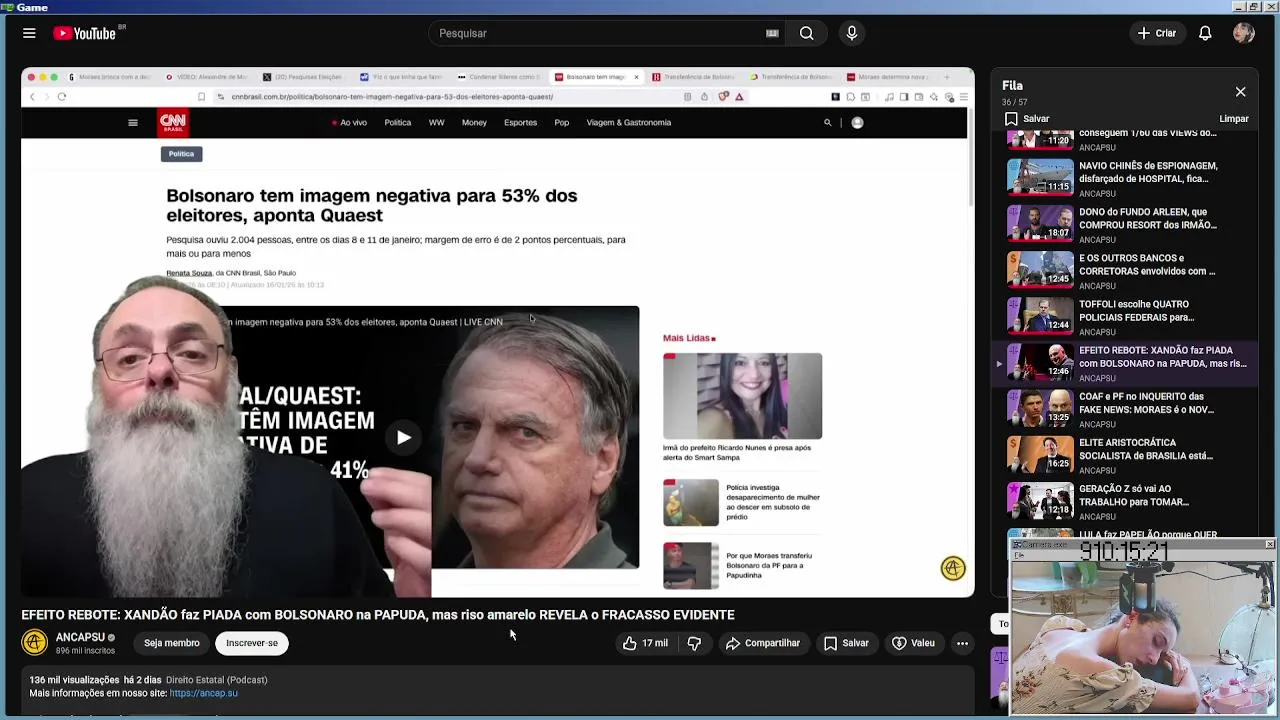Click the Game window title bar
Screen dimensions: 1280x720
tap(640, 7)
